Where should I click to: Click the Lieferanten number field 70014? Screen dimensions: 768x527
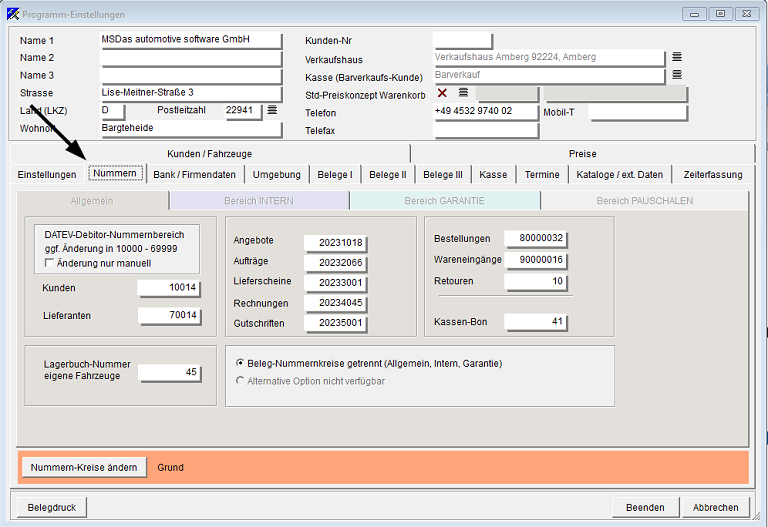169,315
